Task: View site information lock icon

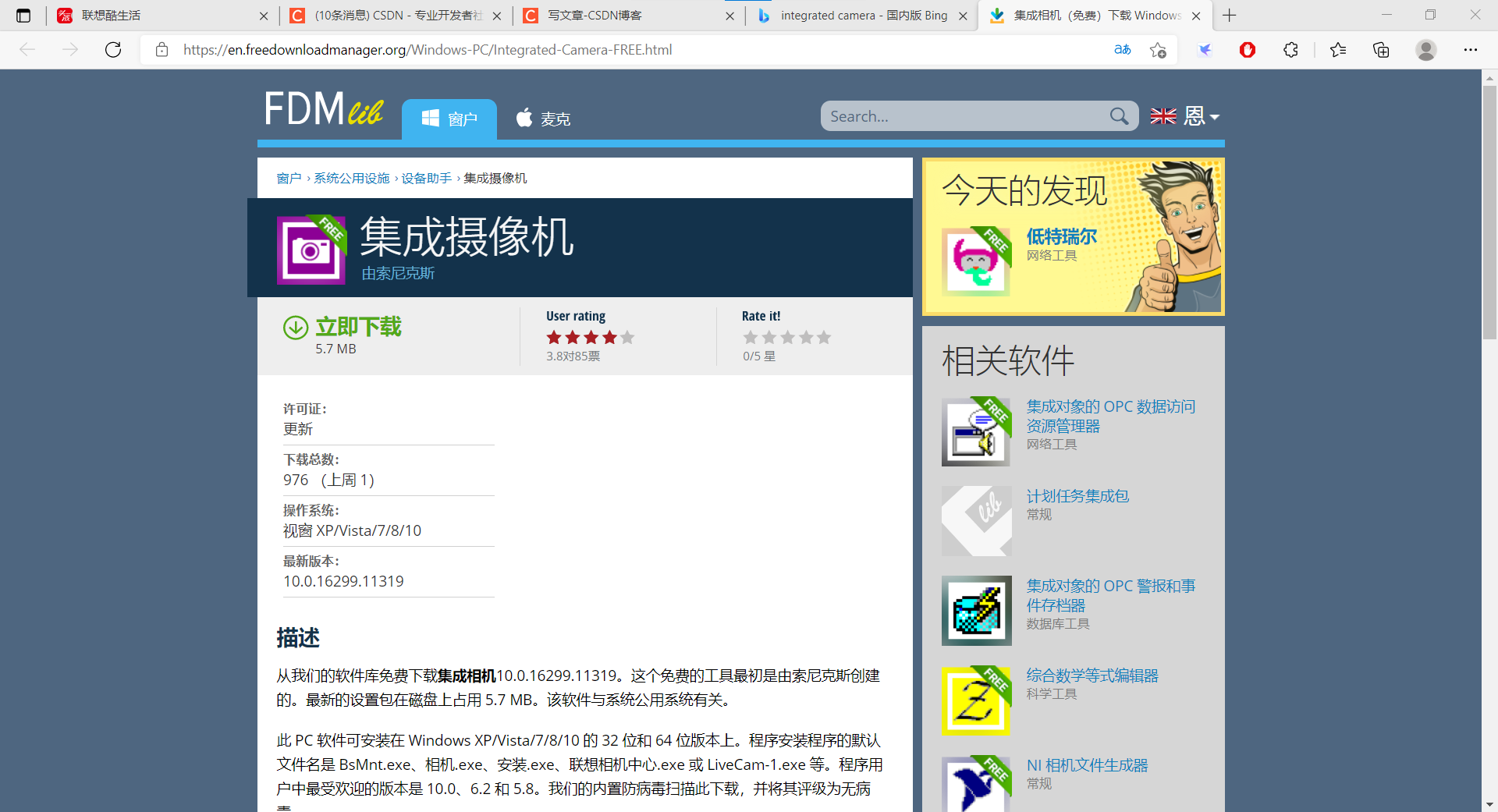Action: [x=162, y=50]
